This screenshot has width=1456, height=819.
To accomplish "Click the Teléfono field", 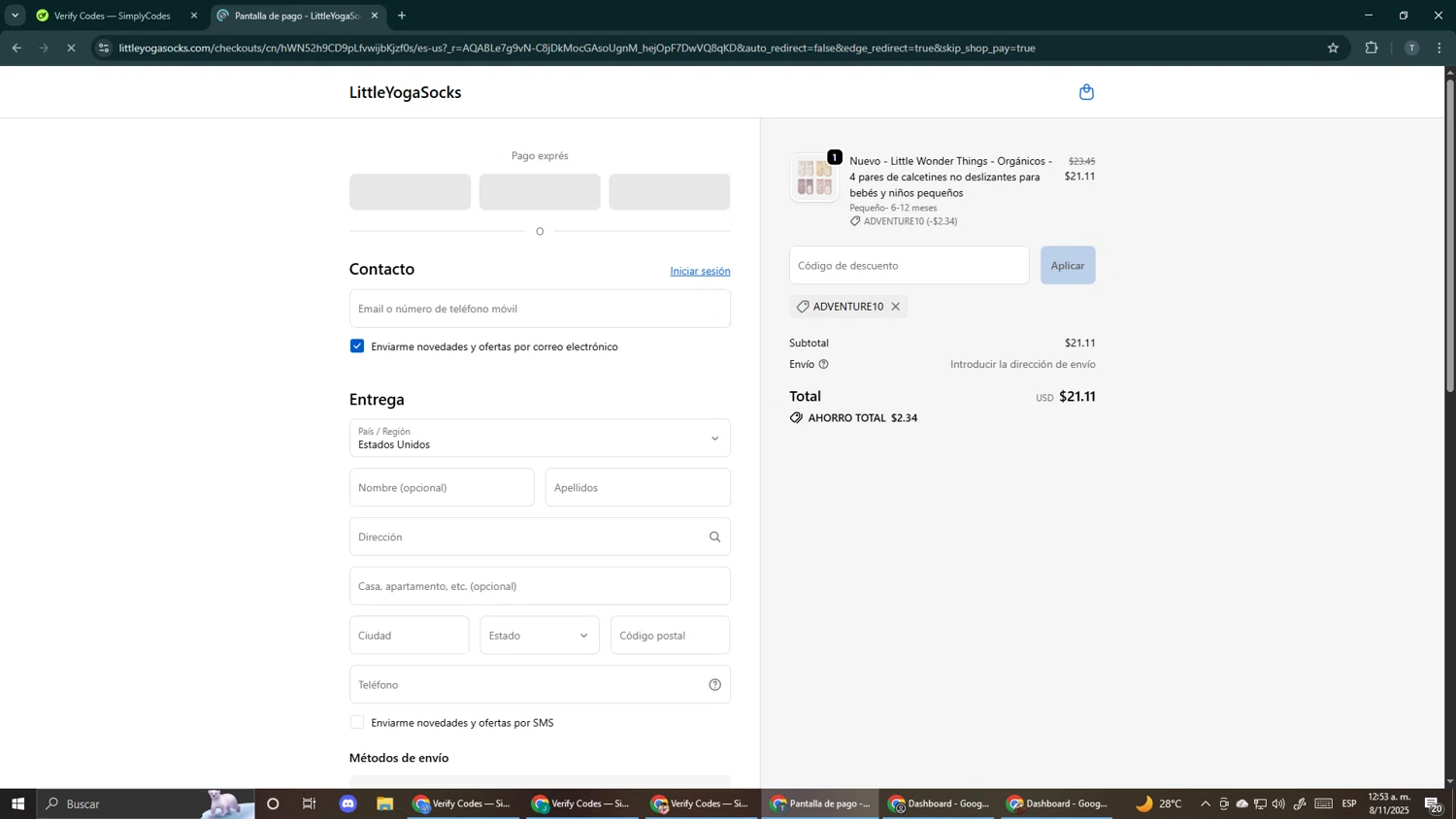I will pyautogui.click(x=540, y=684).
